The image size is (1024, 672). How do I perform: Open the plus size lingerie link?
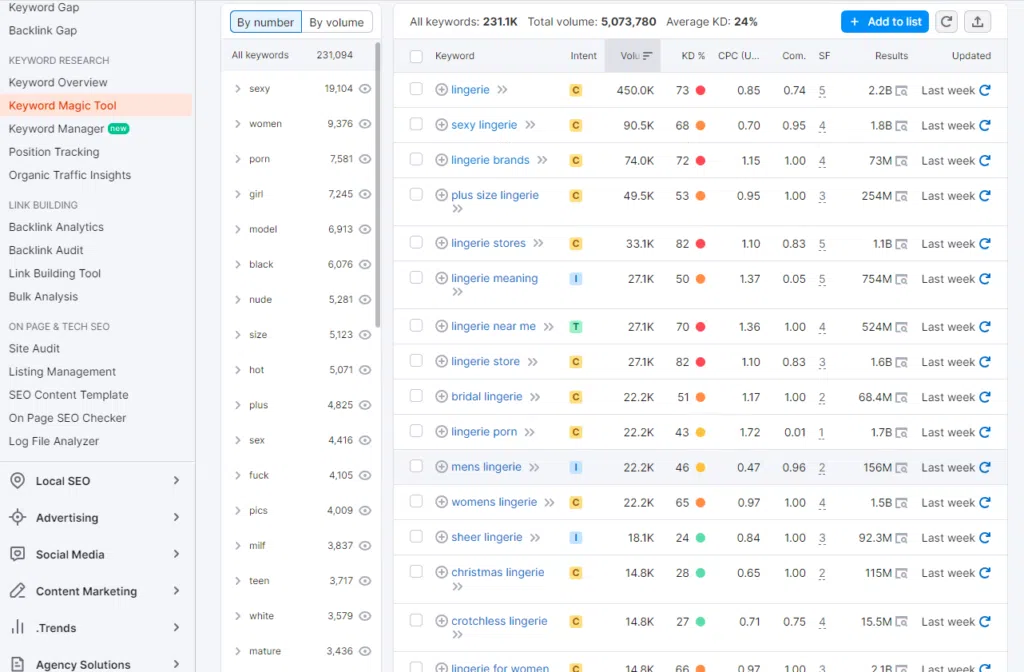(x=495, y=195)
